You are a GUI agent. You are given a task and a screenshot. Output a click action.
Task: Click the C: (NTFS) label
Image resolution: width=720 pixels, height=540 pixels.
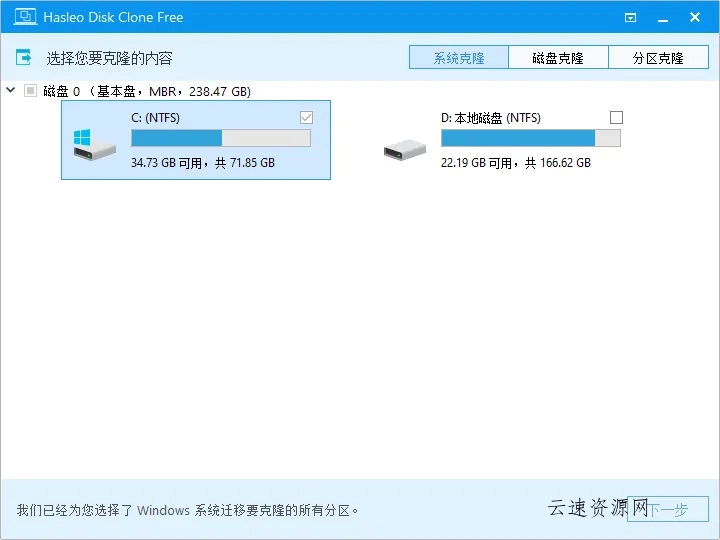click(155, 118)
